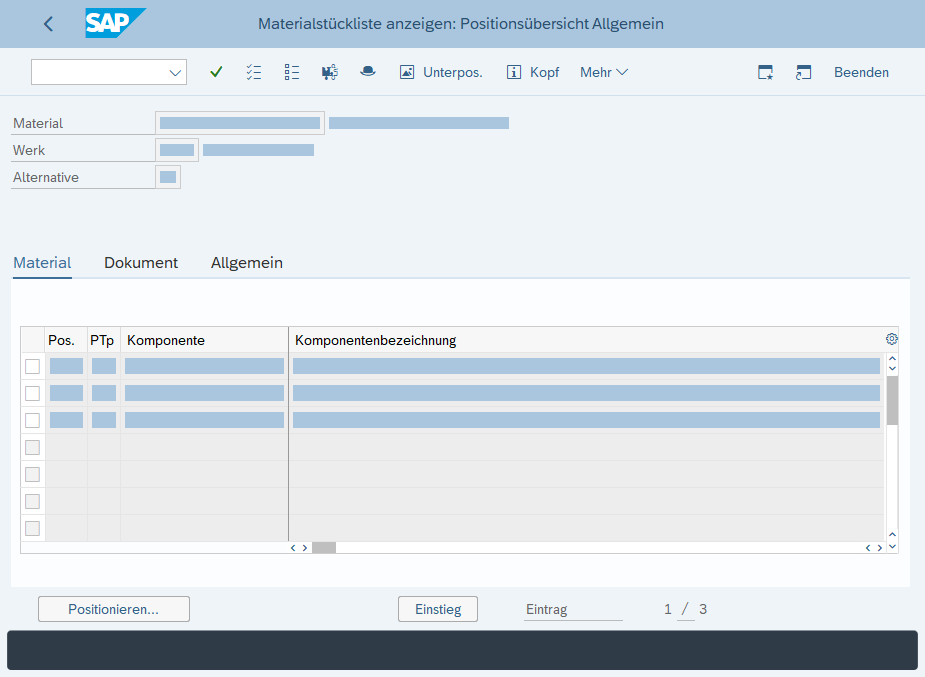925x677 pixels.
Task: Open the Unterpos. sub-items view
Action: (441, 72)
